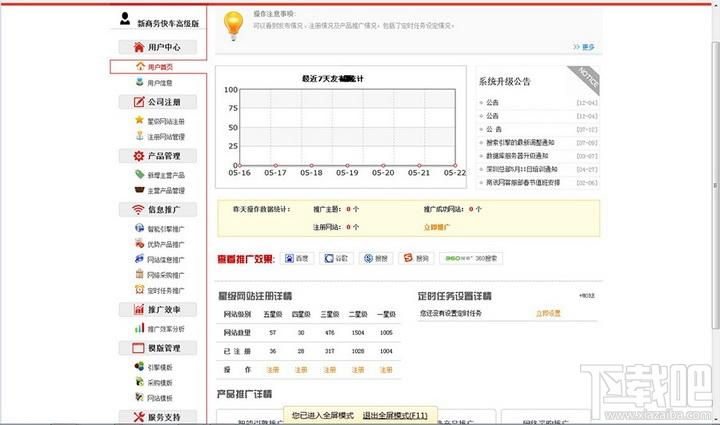Click 注册 link under 二星级 column
This screenshot has width=720, height=425.
tap(358, 369)
